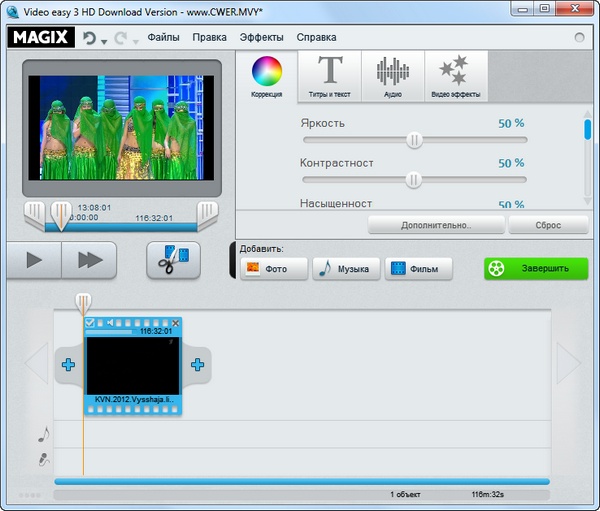Open the undo history dropdown arrow
The width and height of the screenshot is (600, 511).
click(104, 41)
